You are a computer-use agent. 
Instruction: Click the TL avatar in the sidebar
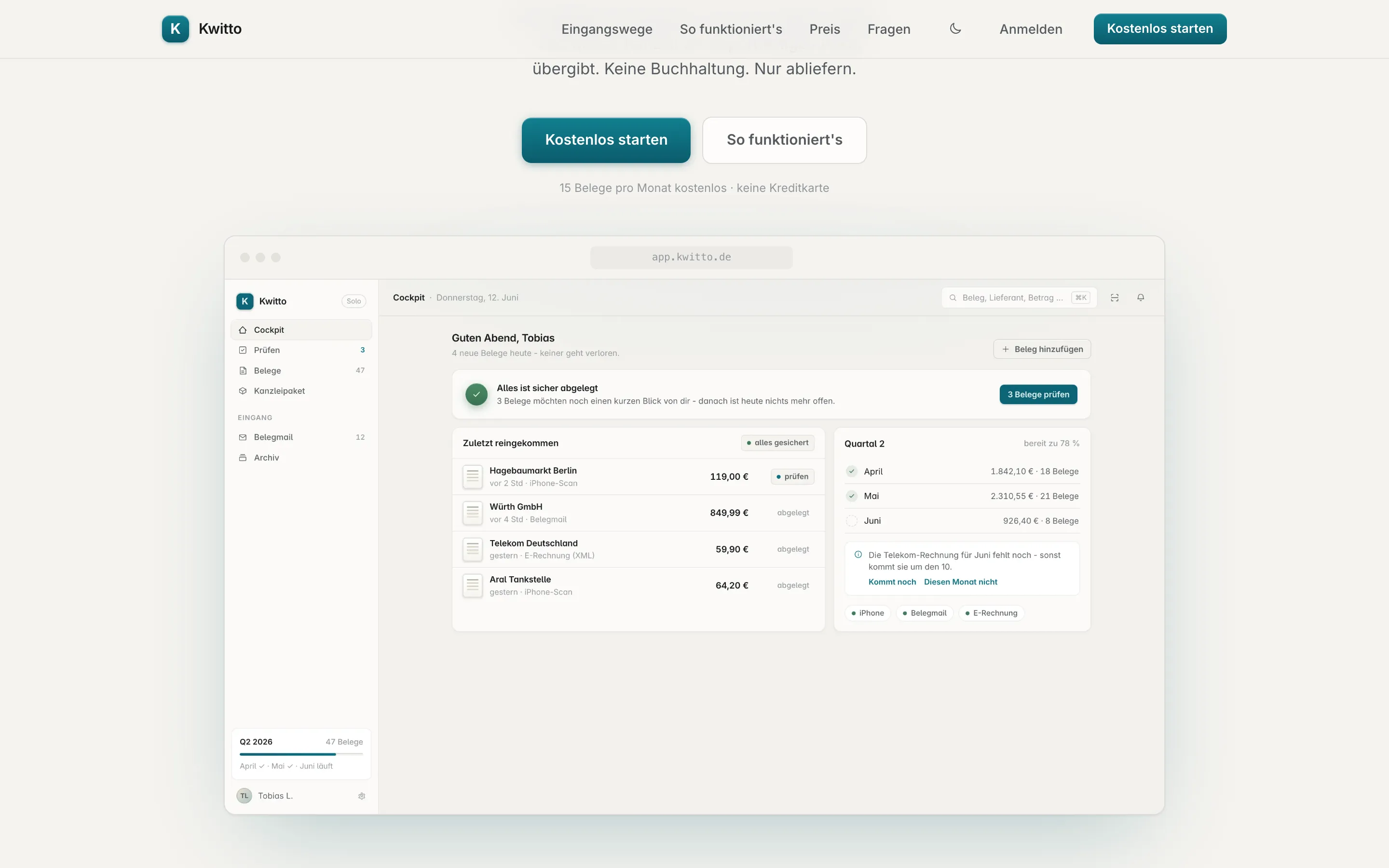pos(245,796)
